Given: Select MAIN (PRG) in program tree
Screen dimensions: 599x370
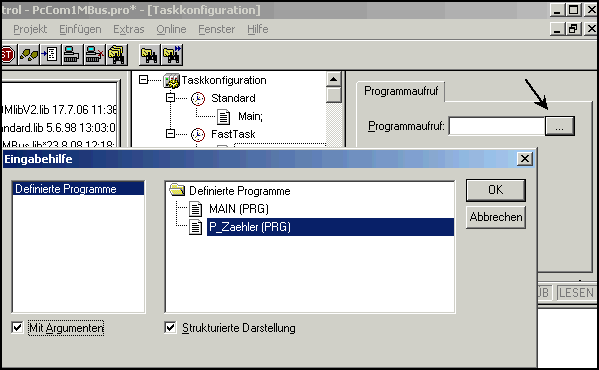Looking at the screenshot, I should point(239,209).
